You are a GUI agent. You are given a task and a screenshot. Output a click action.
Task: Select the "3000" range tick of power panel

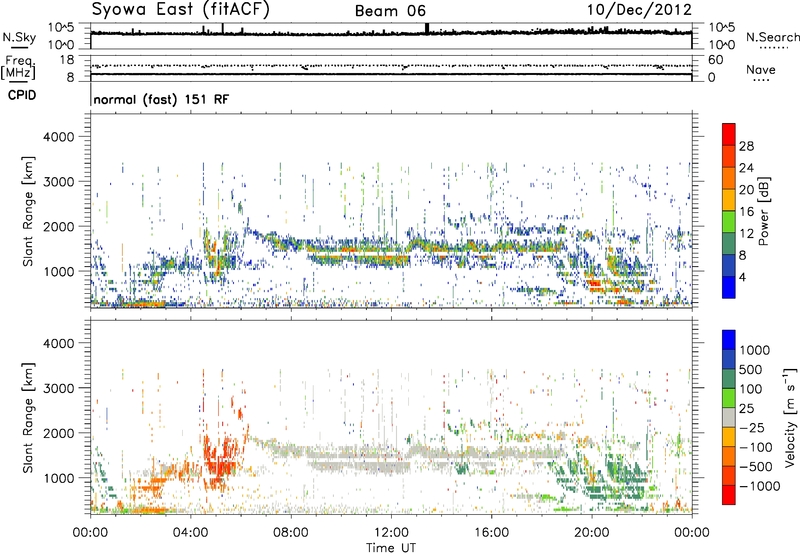pyautogui.click(x=59, y=182)
